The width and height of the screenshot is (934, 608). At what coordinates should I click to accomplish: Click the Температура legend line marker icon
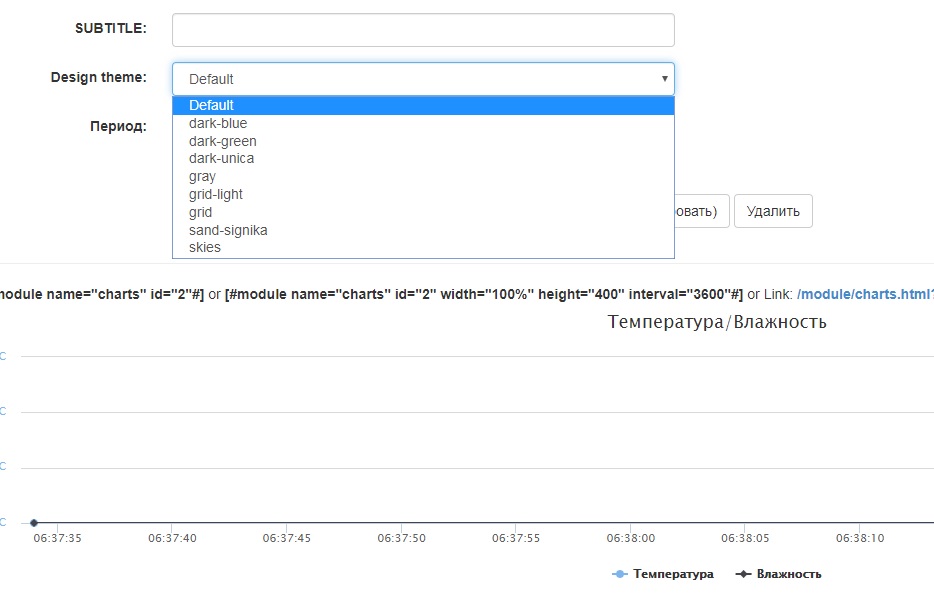click(x=620, y=574)
